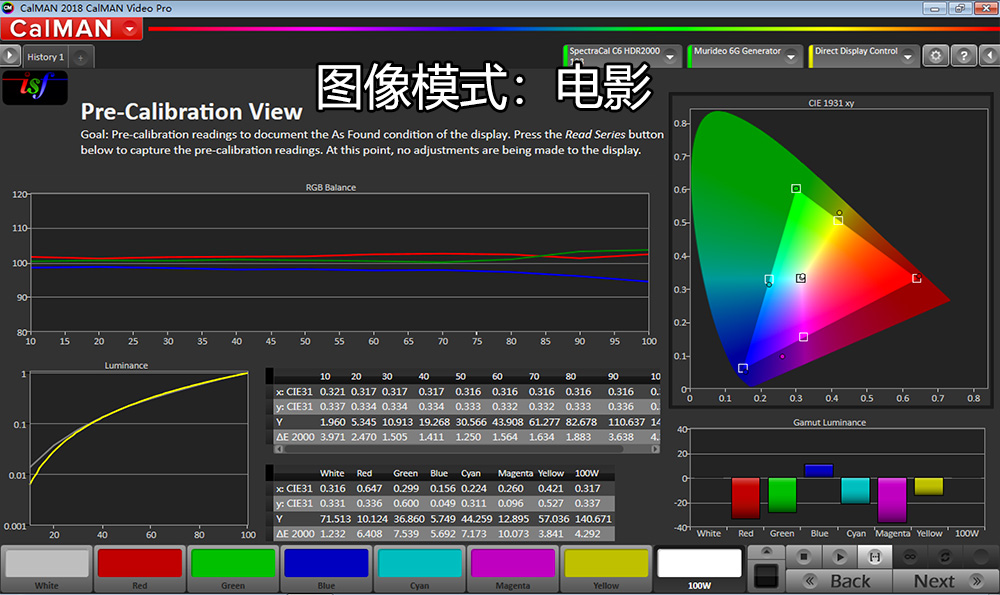This screenshot has height=595, width=1000.
Task: Restore down the CalMAN window
Action: pos(960,8)
